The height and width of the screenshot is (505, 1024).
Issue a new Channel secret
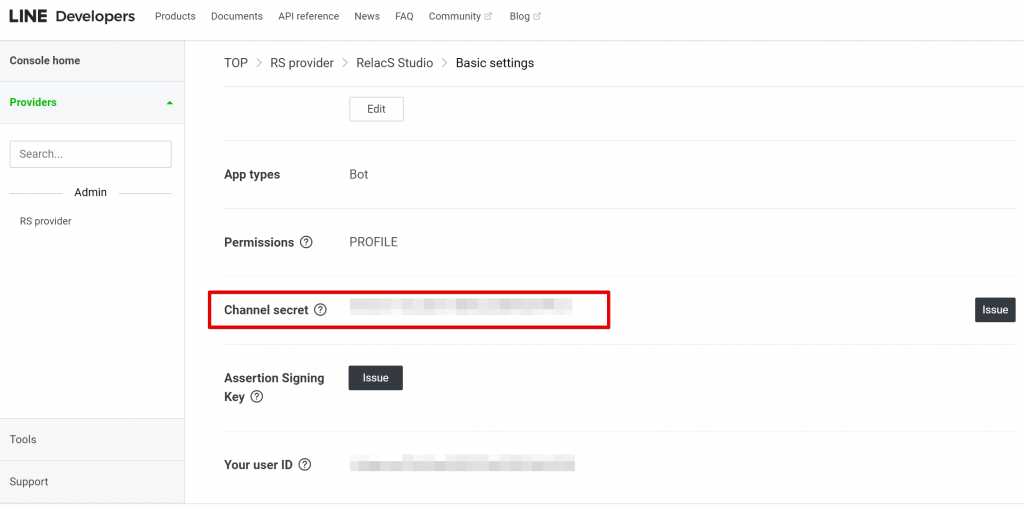tap(995, 310)
